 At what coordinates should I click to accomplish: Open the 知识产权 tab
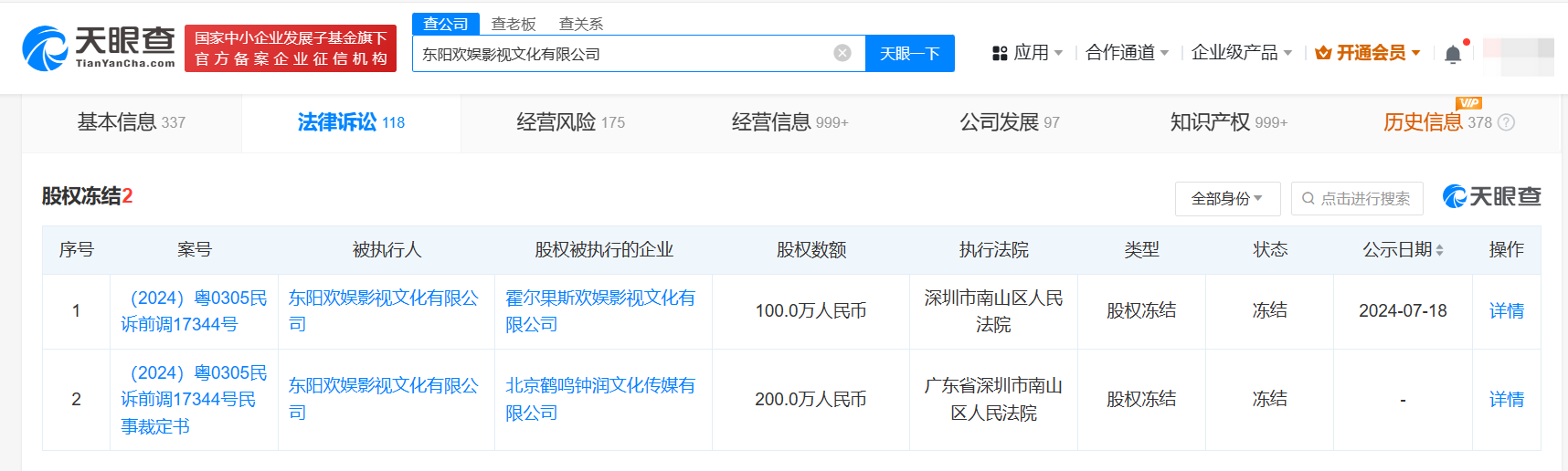pyautogui.click(x=1228, y=122)
